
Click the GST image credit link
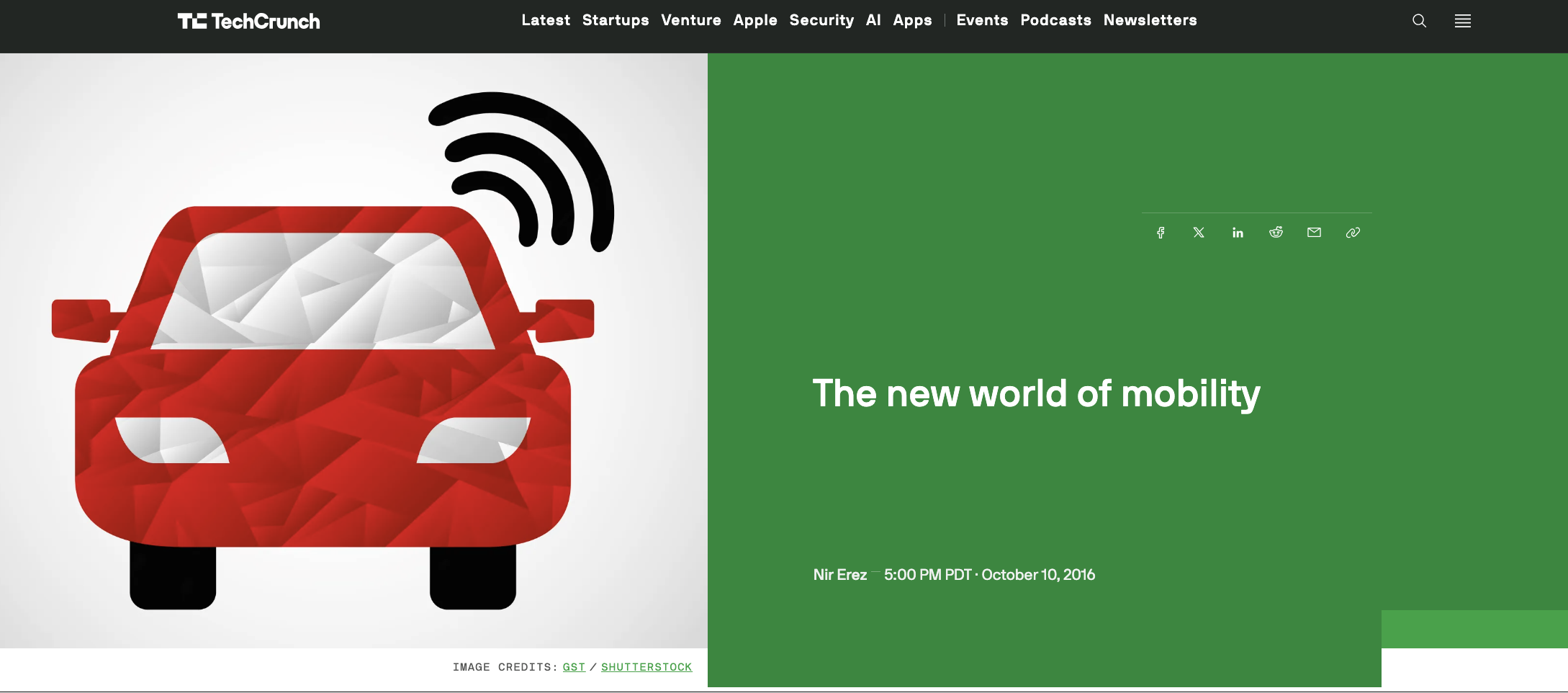[573, 666]
